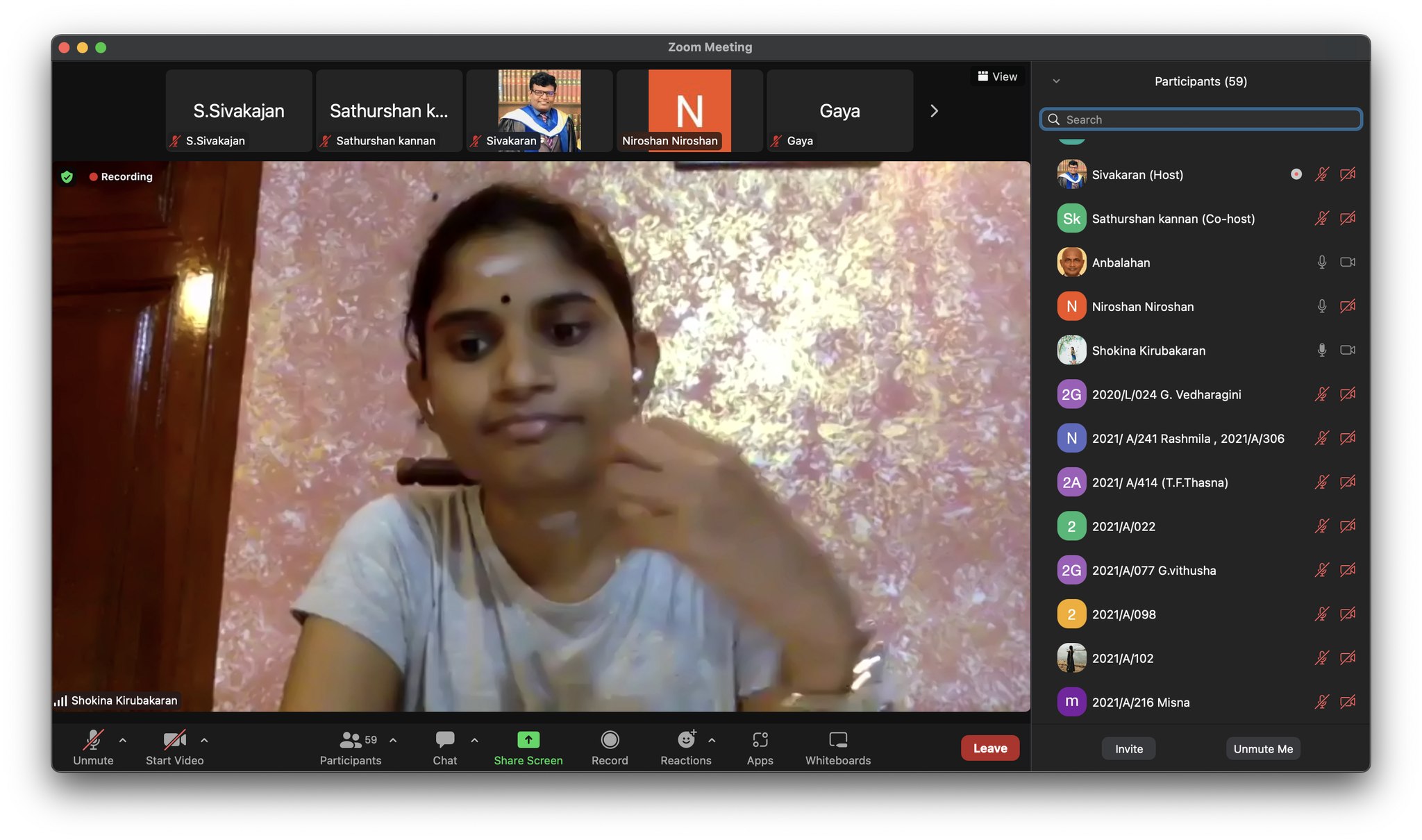Click the 2021/A/102 participant photo avatar
Viewport: 1422px width, 840px height.
coord(1071,658)
